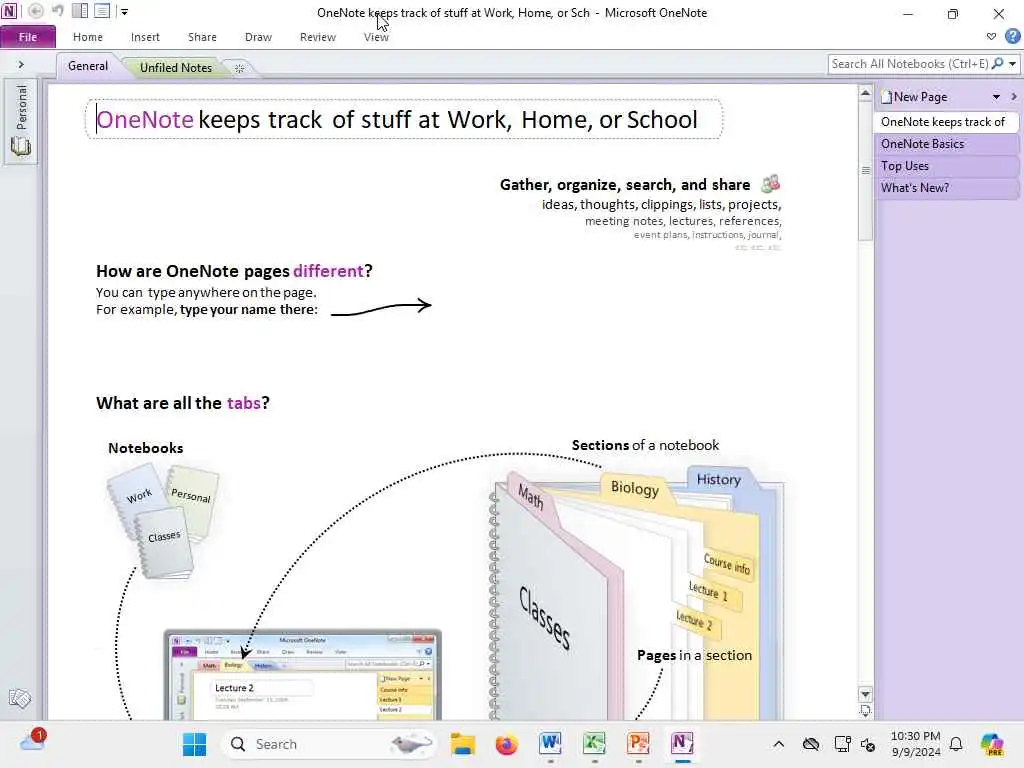Viewport: 1024px width, 768px height.
Task: Expand the notebook navigation bar chevron
Action: pos(21,65)
